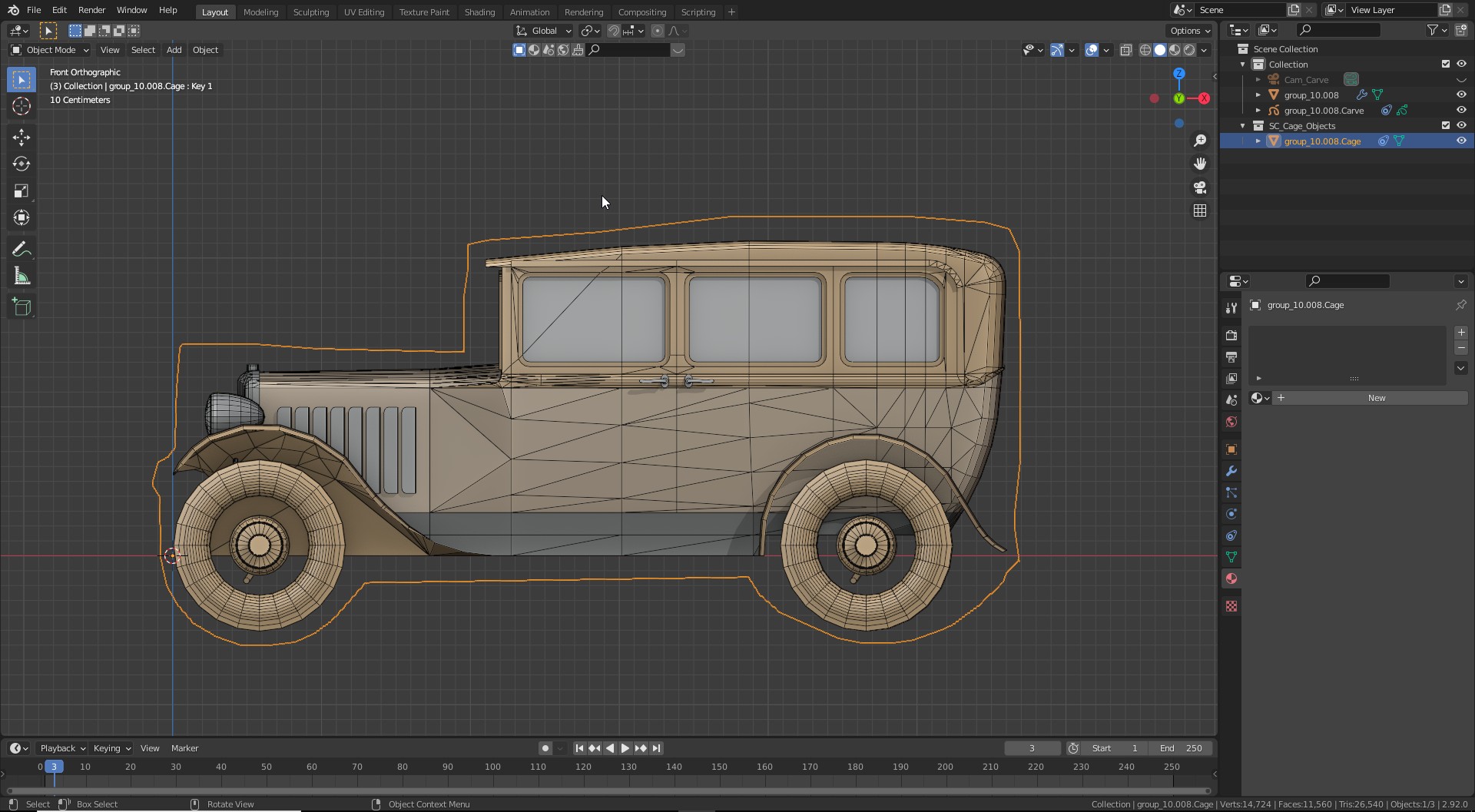Open the Options dropdown
This screenshot has height=812, width=1475.
[x=1189, y=31]
